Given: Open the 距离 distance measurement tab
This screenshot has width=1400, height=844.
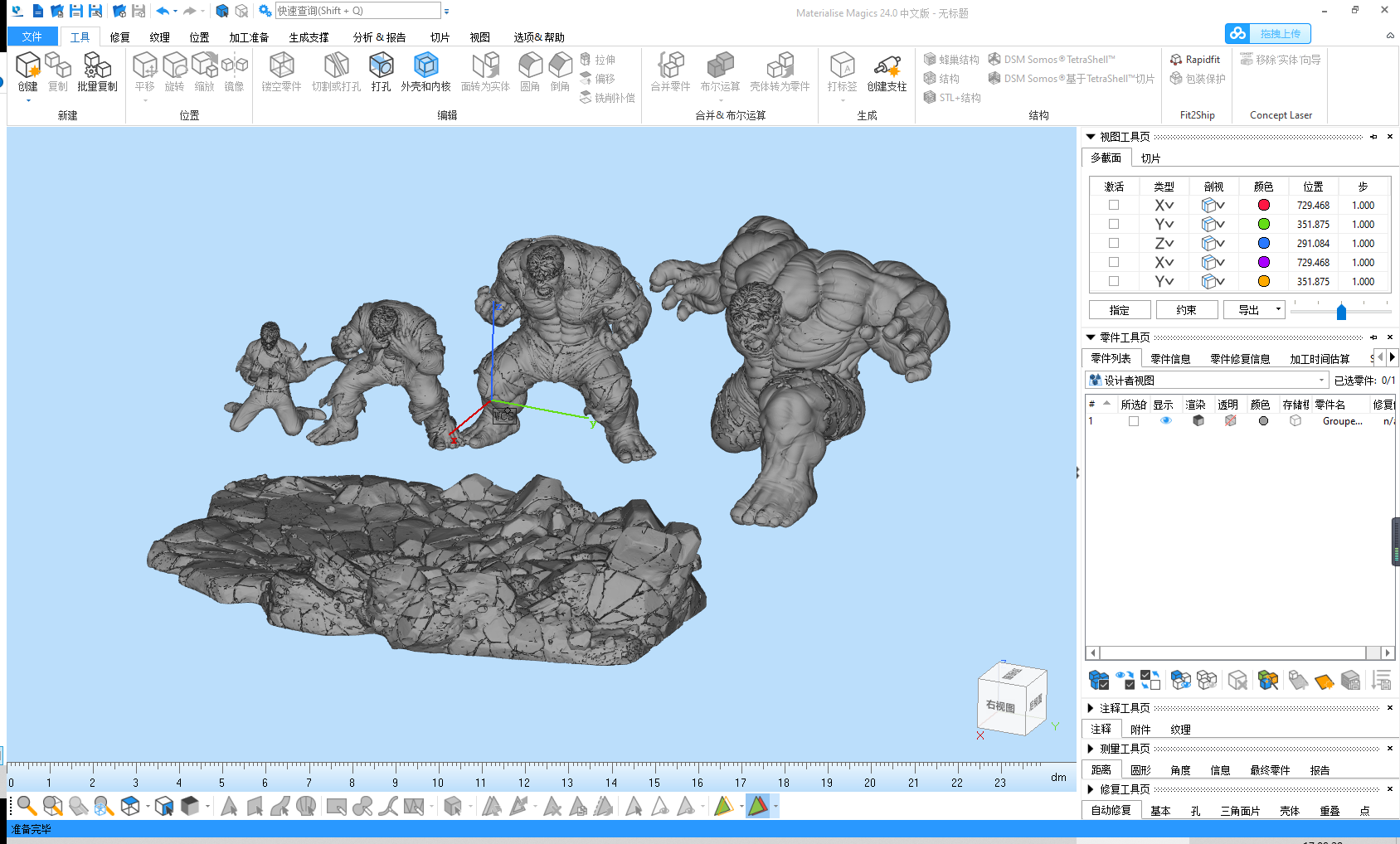Looking at the screenshot, I should [x=1101, y=769].
